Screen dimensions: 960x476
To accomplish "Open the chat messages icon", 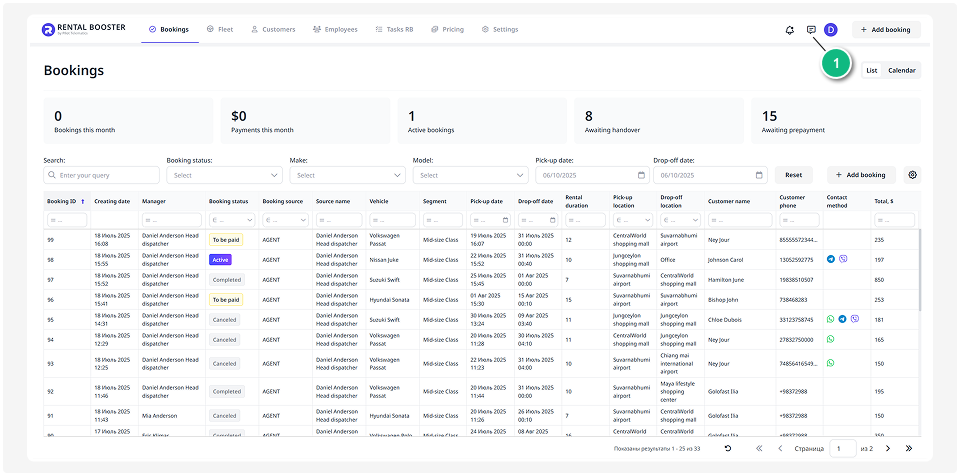I will coord(811,30).
